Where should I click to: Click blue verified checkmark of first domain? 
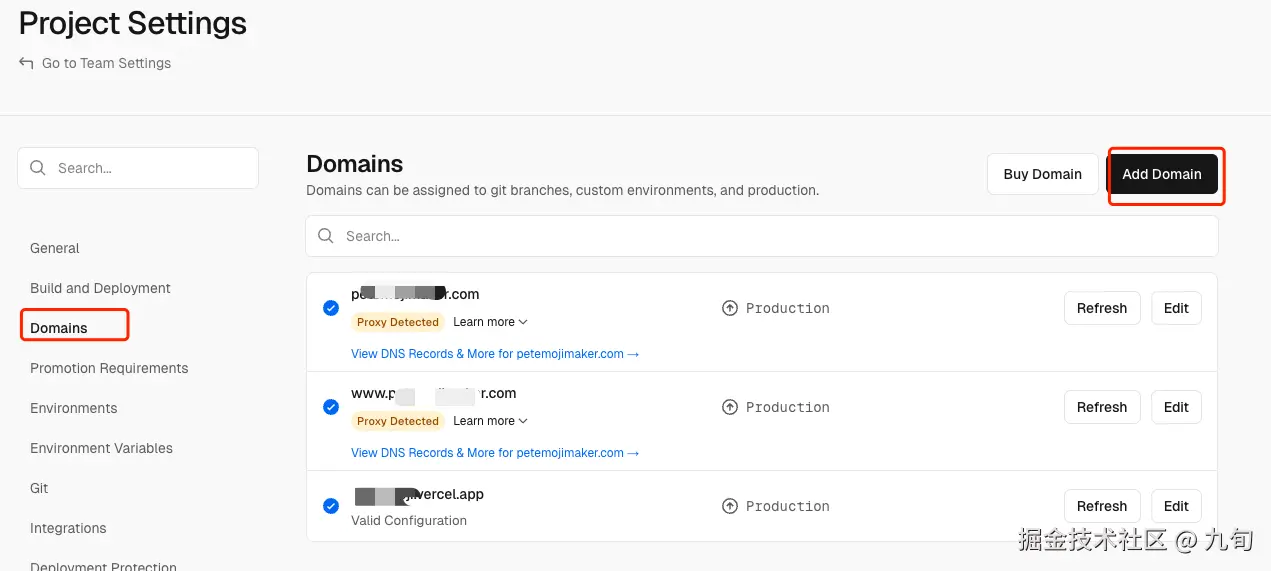pos(331,308)
